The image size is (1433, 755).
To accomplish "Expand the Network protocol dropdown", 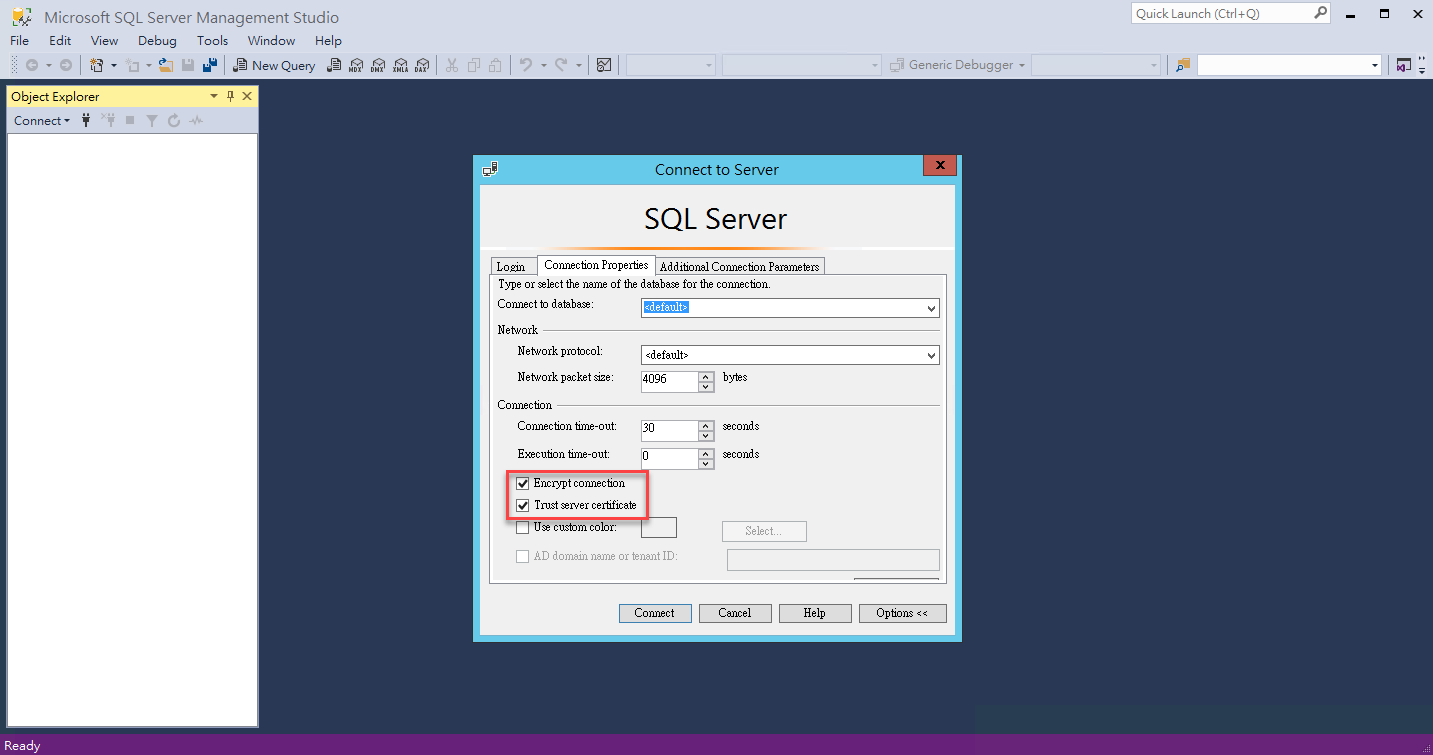I will [x=931, y=355].
